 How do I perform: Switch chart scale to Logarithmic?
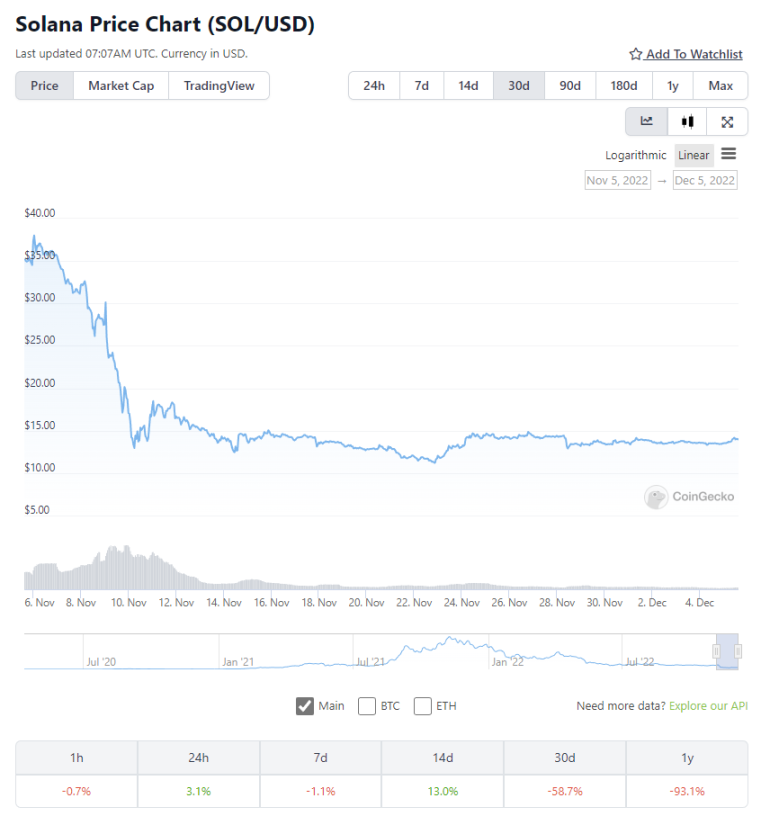pos(636,155)
